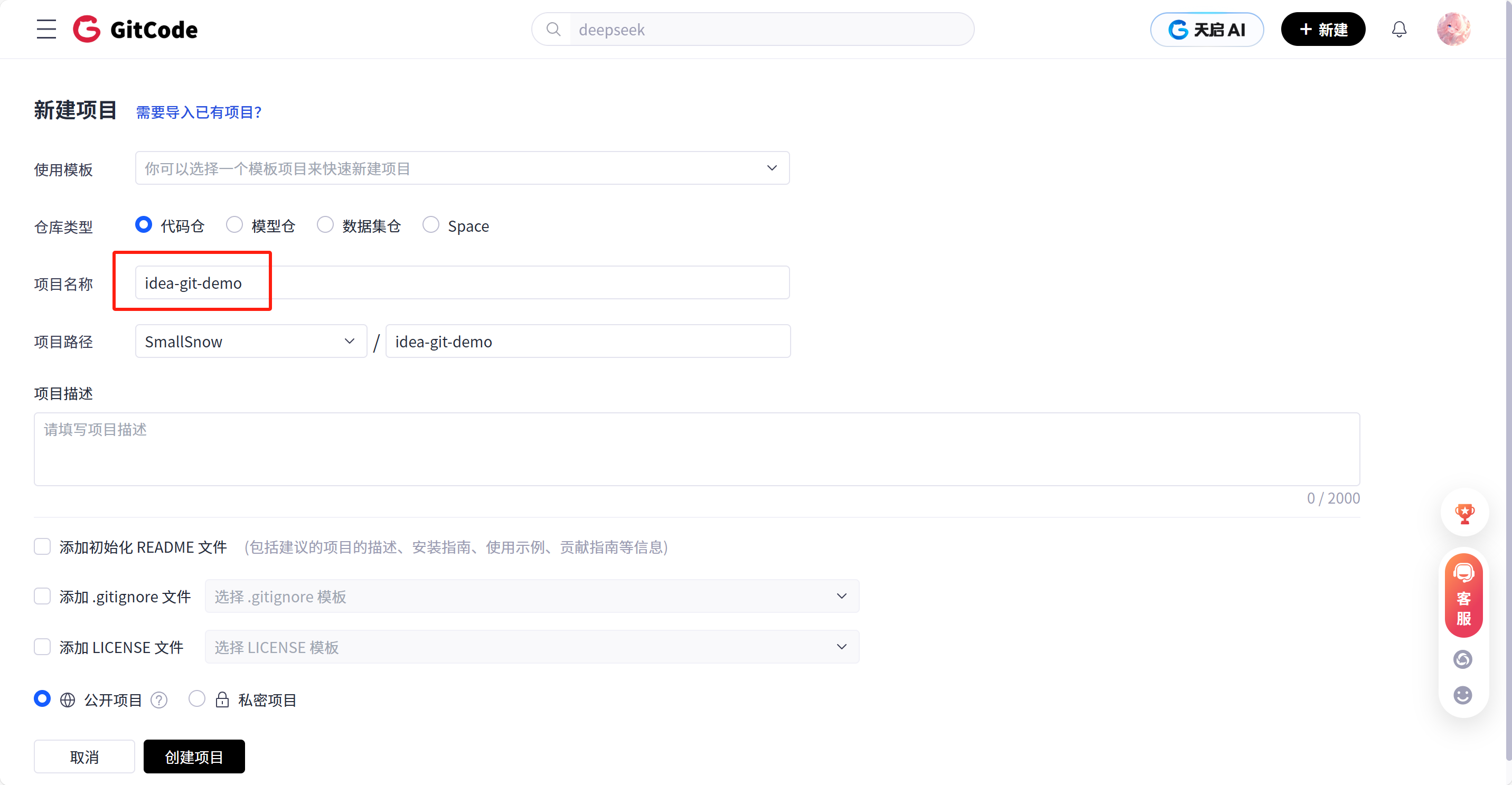Open notifications via the bell icon

tap(1400, 29)
